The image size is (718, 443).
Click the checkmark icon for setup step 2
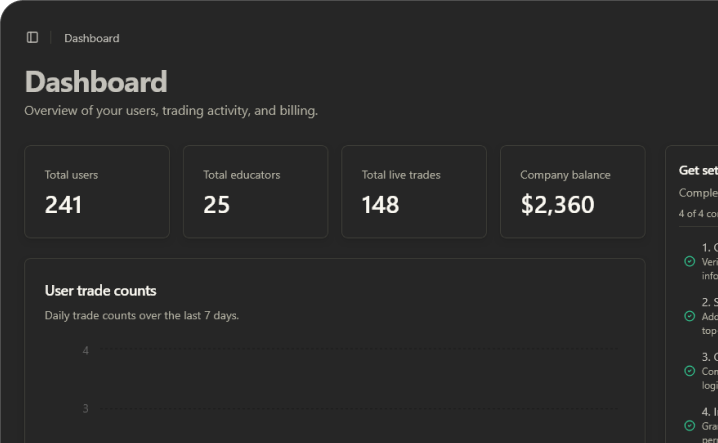(690, 316)
